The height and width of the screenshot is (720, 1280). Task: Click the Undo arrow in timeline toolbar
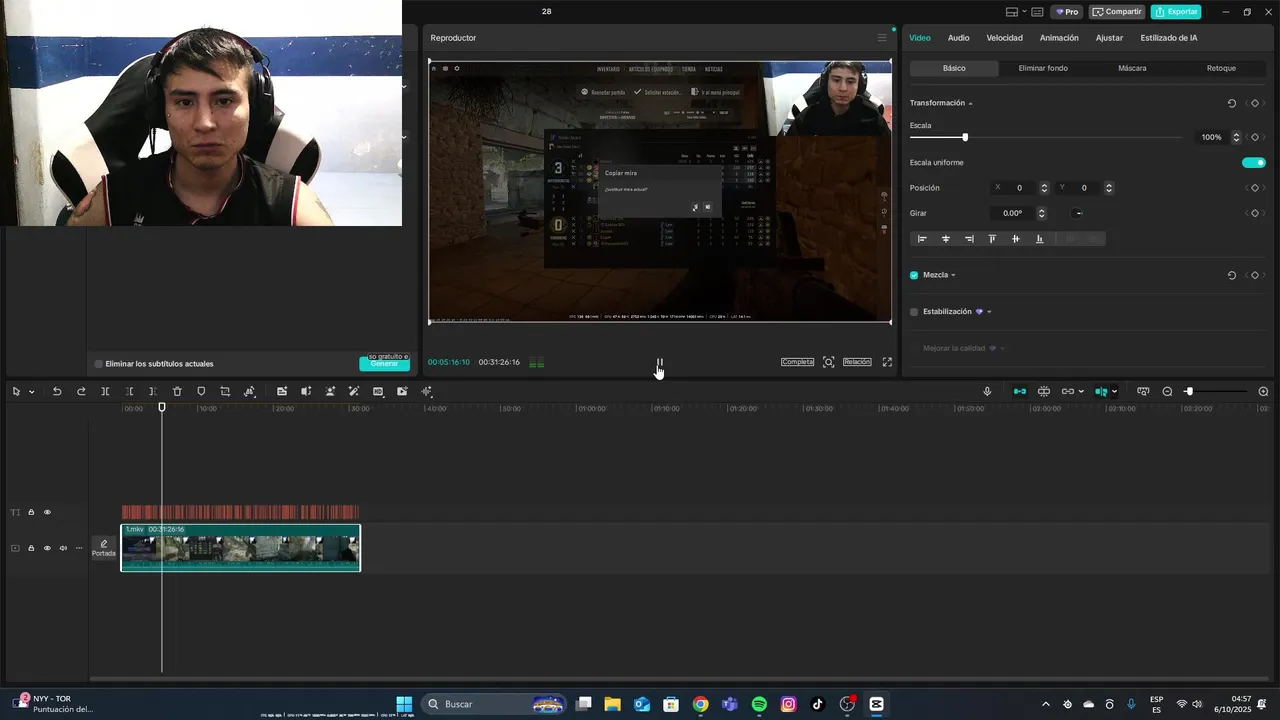57,392
